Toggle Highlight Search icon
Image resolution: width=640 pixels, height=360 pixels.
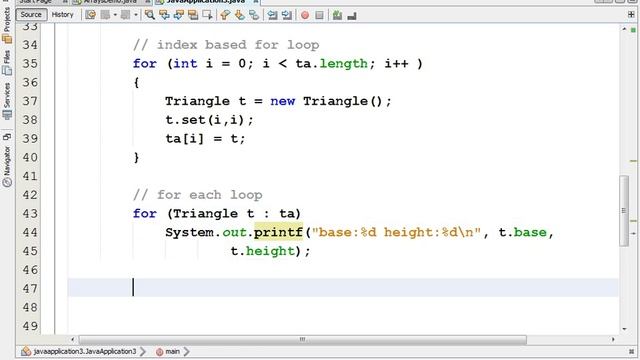[193, 15]
